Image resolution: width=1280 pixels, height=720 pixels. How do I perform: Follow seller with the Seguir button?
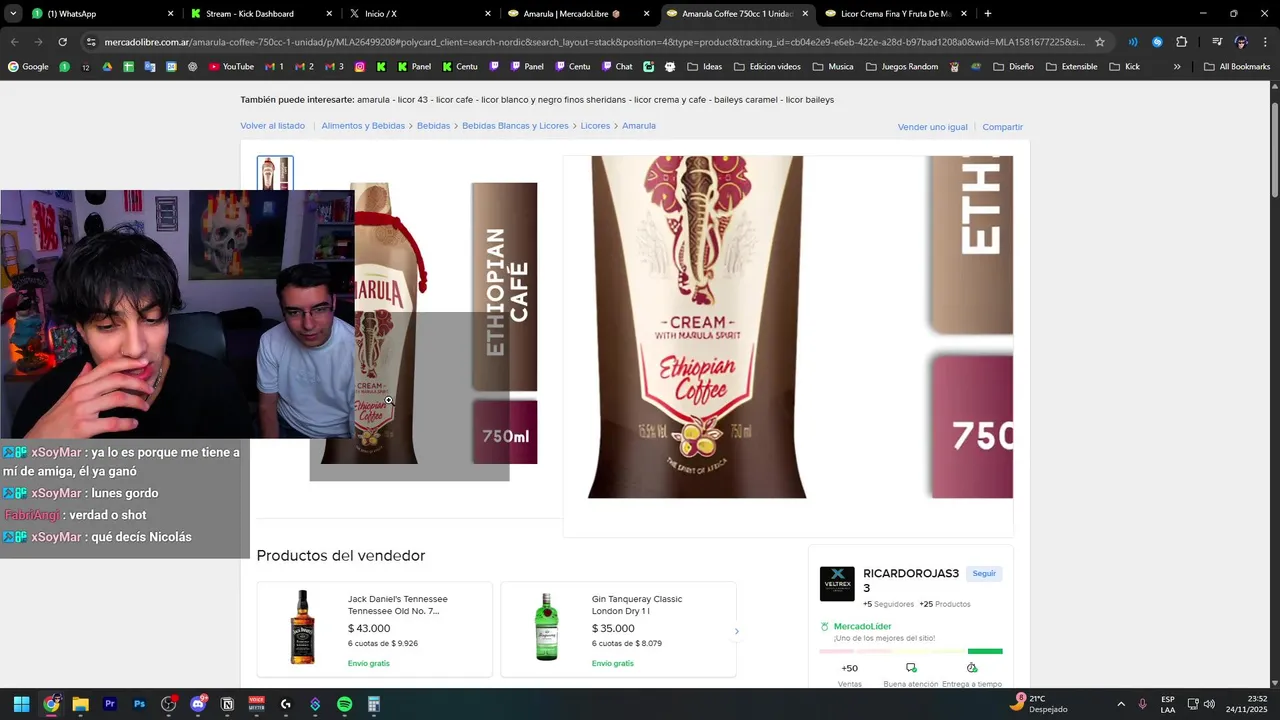tap(984, 574)
